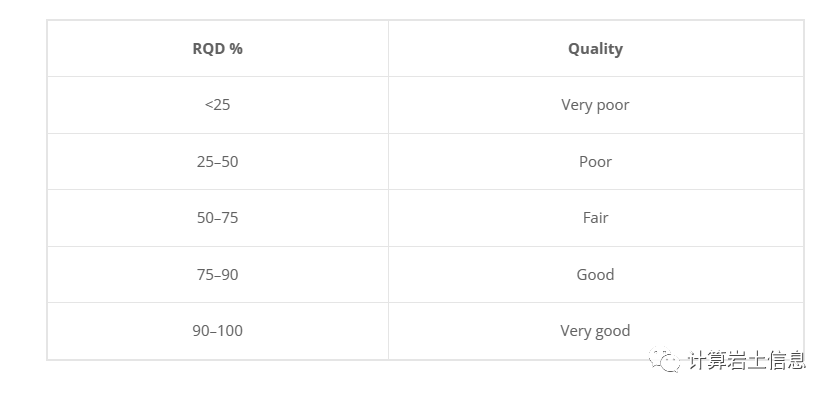Viewport: 833px width, 396px height.
Task: Click the Very good quality cell
Action: (596, 331)
